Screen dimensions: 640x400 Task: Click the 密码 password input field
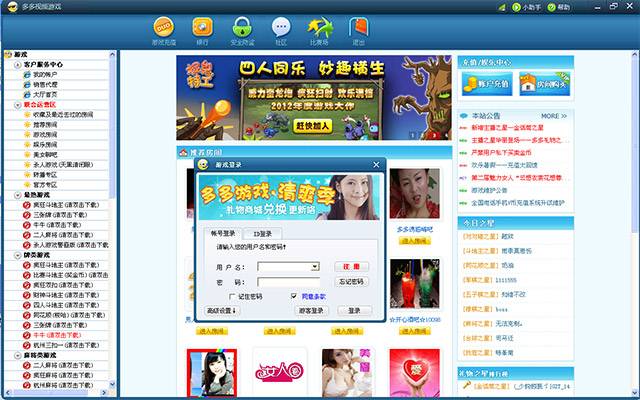click(x=288, y=282)
